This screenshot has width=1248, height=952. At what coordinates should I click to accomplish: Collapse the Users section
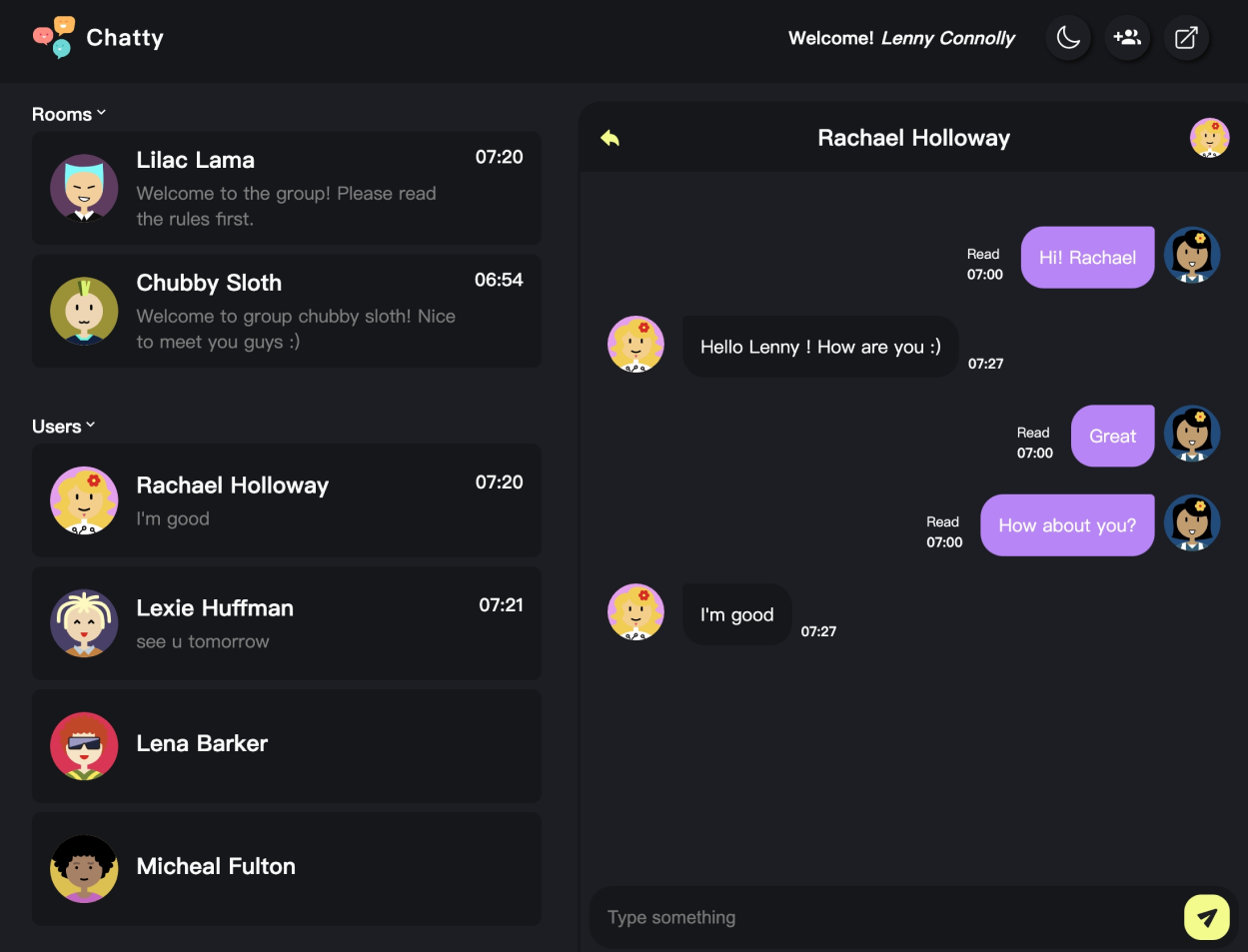63,427
